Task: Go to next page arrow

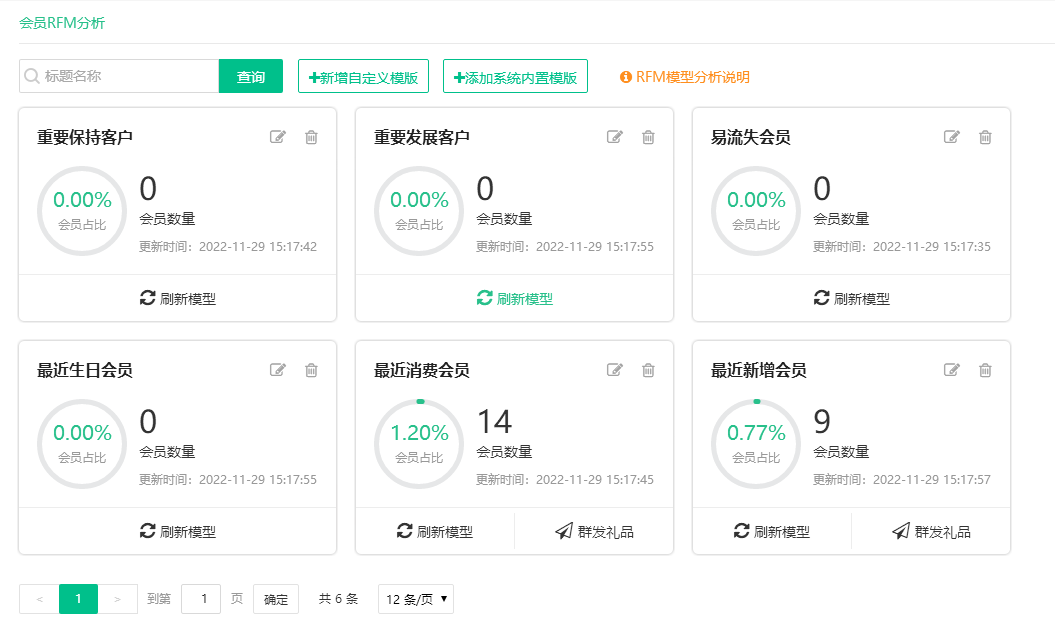Action: [118, 599]
